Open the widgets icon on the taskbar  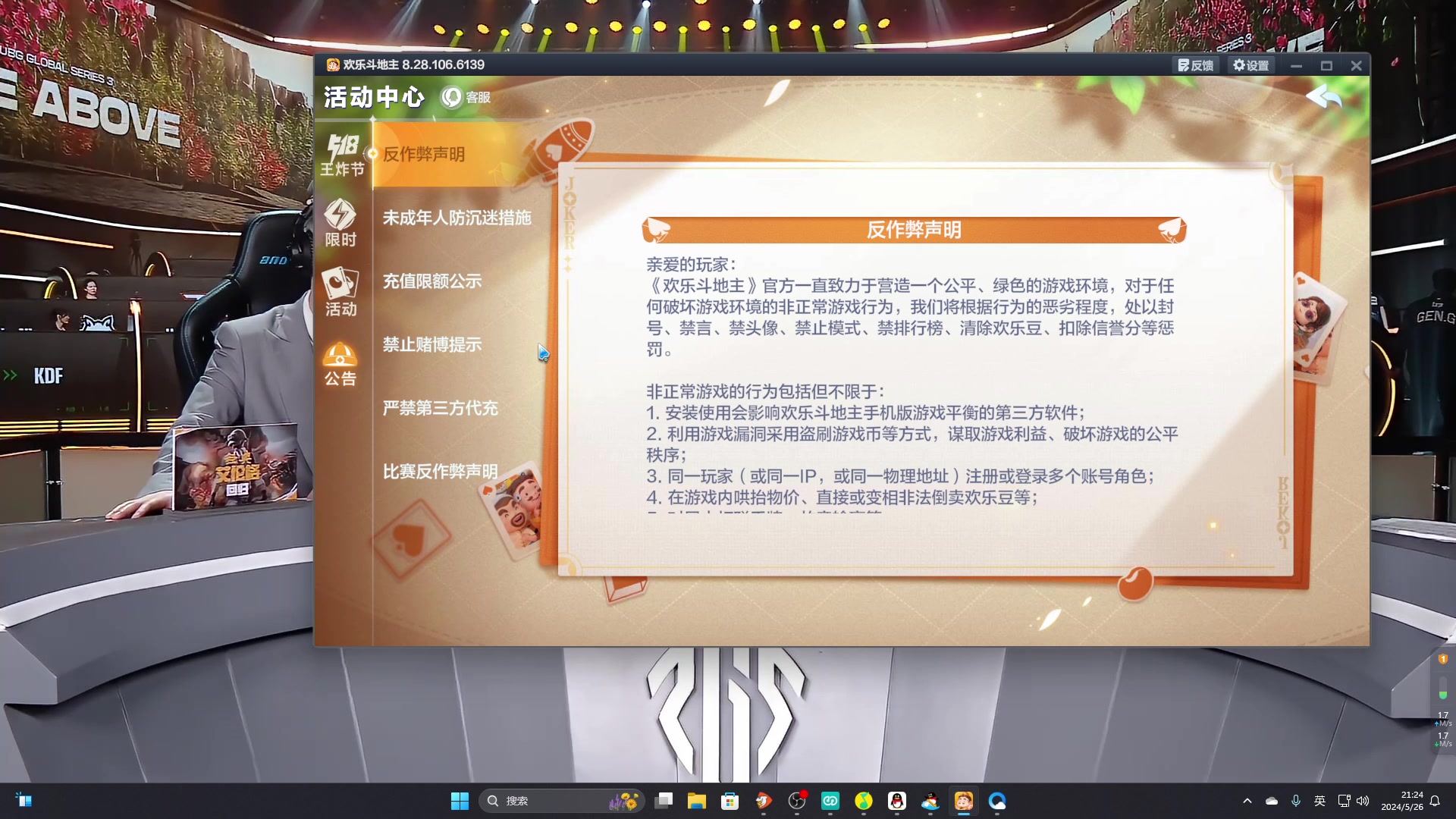pos(24,801)
